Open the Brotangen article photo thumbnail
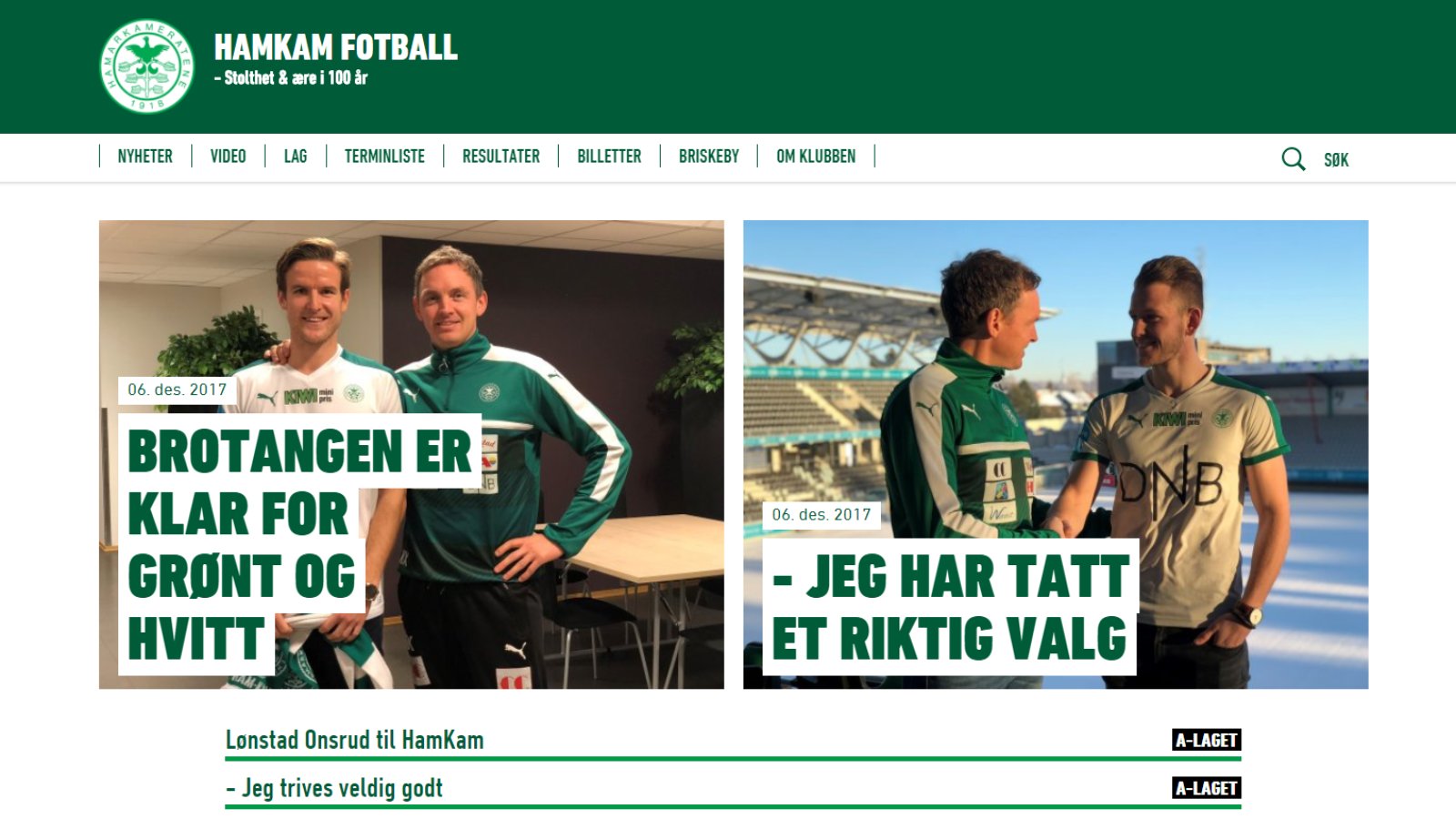The image size is (1456, 819). tap(411, 454)
